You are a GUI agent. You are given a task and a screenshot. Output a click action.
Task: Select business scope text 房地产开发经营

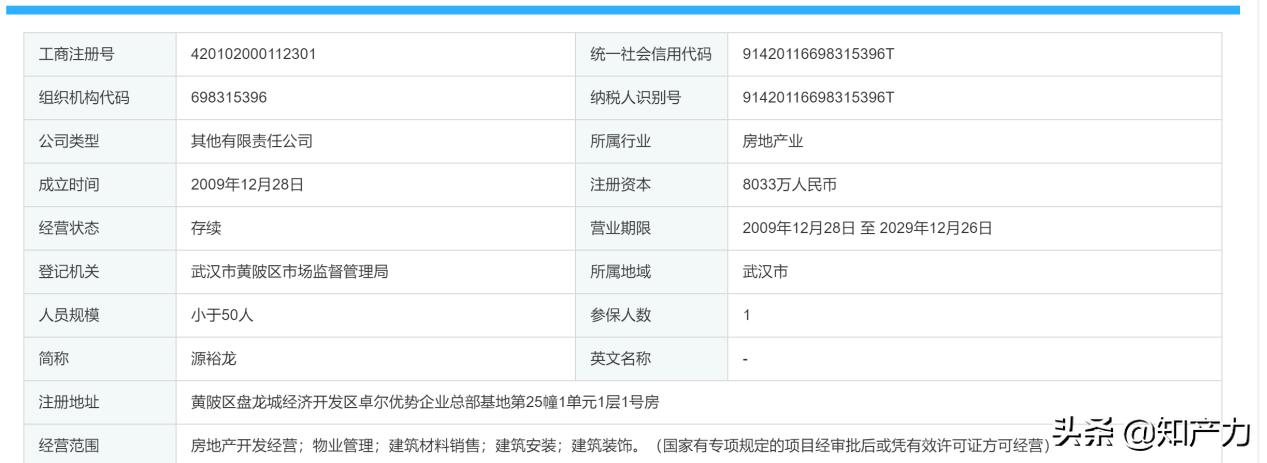coord(243,445)
